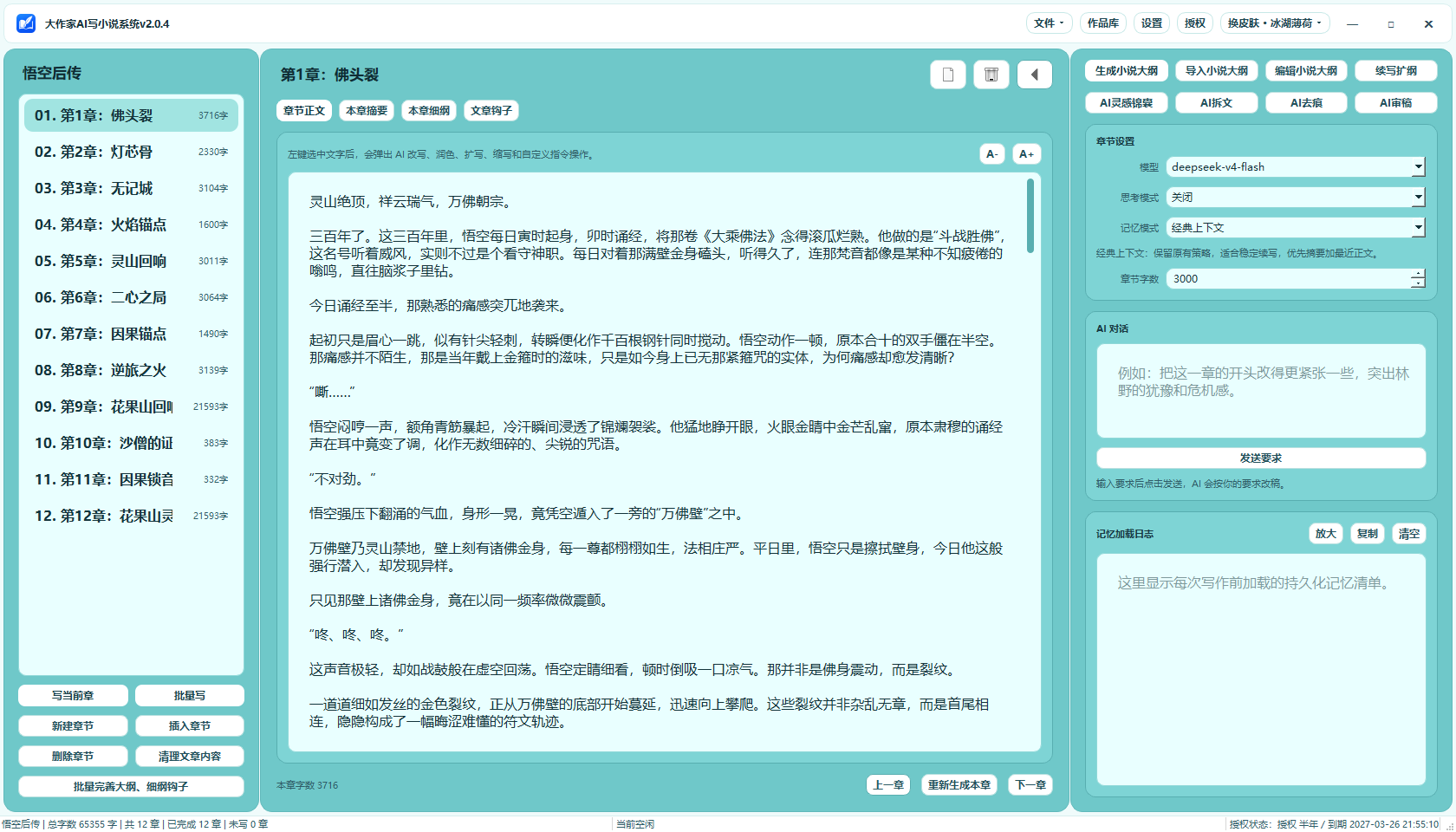Open the AI灵感锦囊 tool
The height and width of the screenshot is (832, 1456).
coord(1127,102)
